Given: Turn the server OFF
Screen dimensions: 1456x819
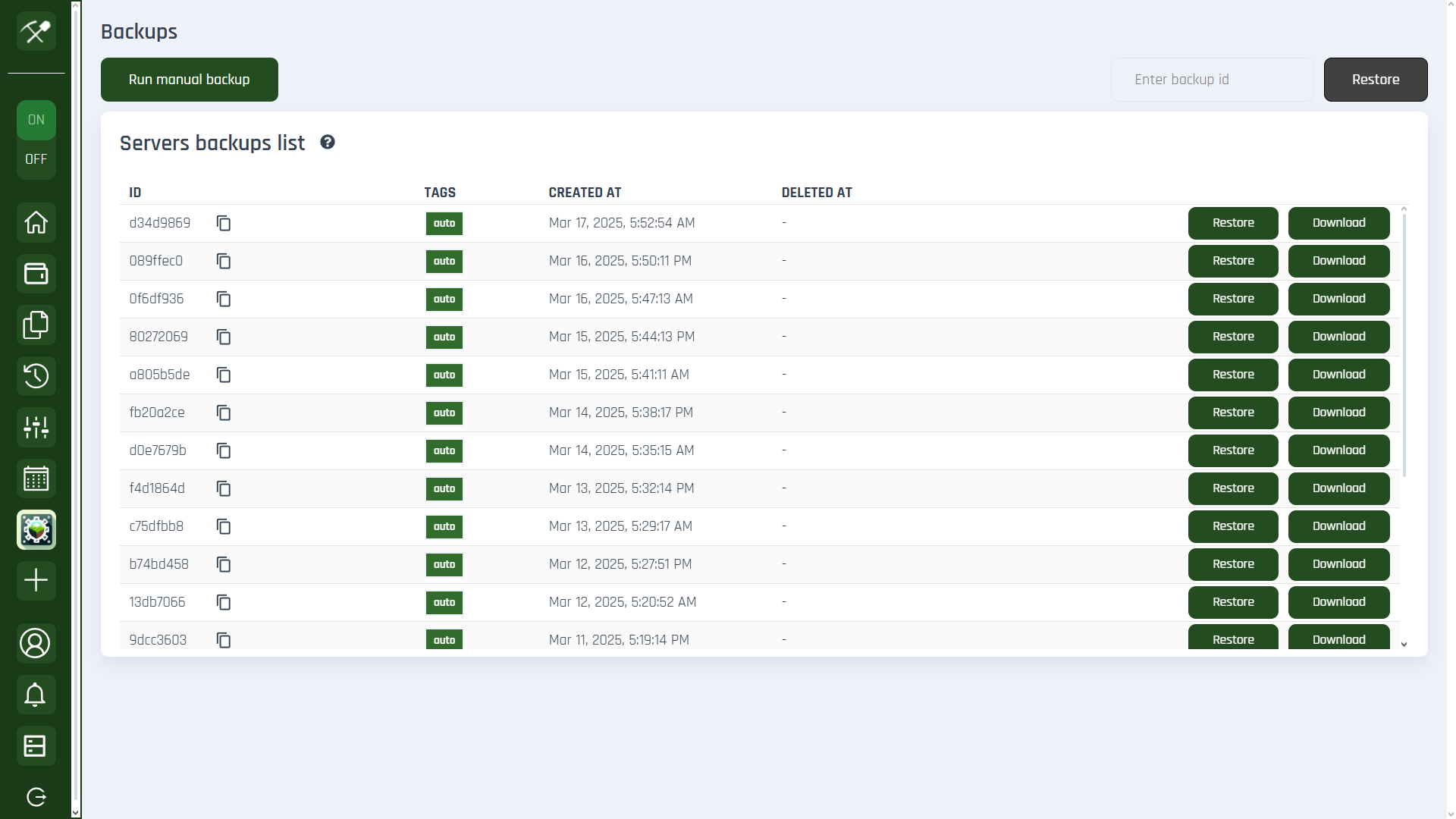Looking at the screenshot, I should tap(36, 159).
